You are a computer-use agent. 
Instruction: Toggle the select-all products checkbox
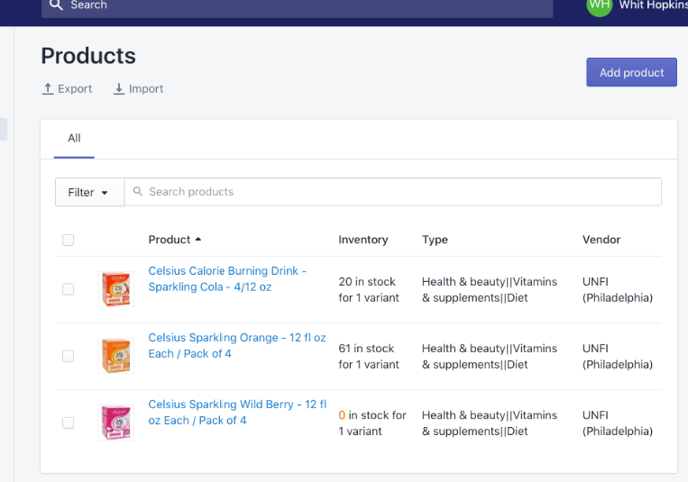tap(68, 240)
